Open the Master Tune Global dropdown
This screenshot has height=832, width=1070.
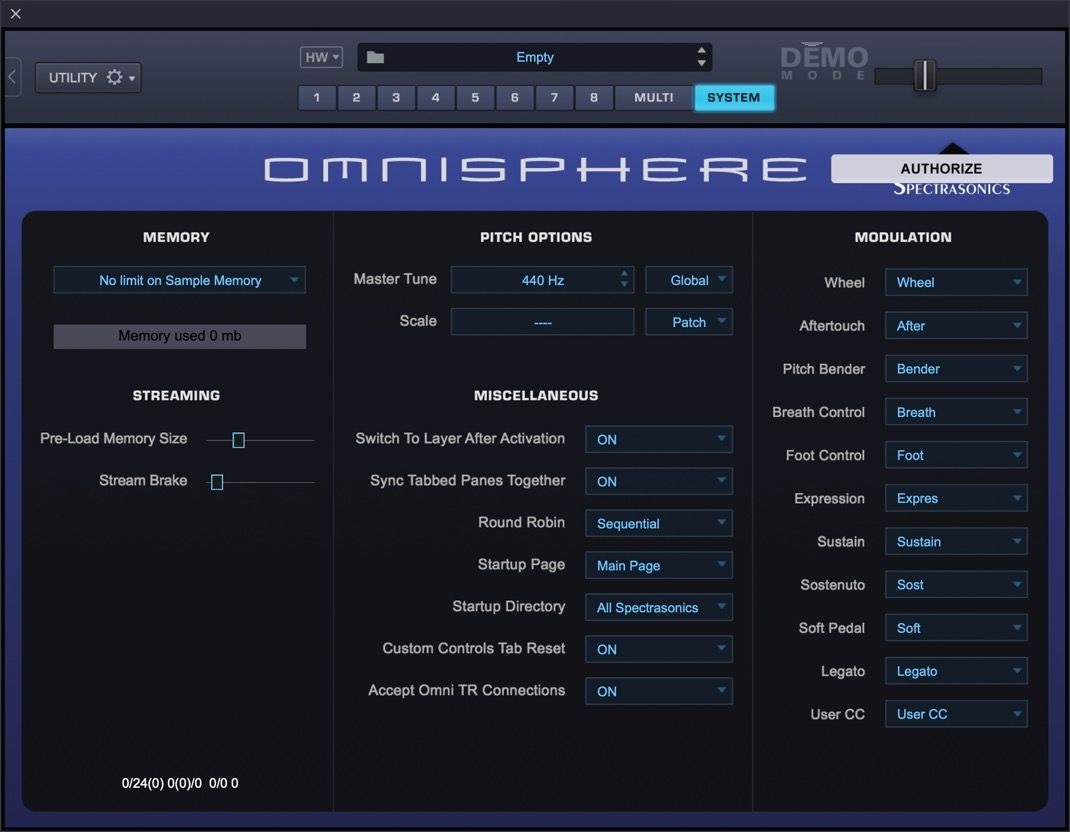click(689, 280)
